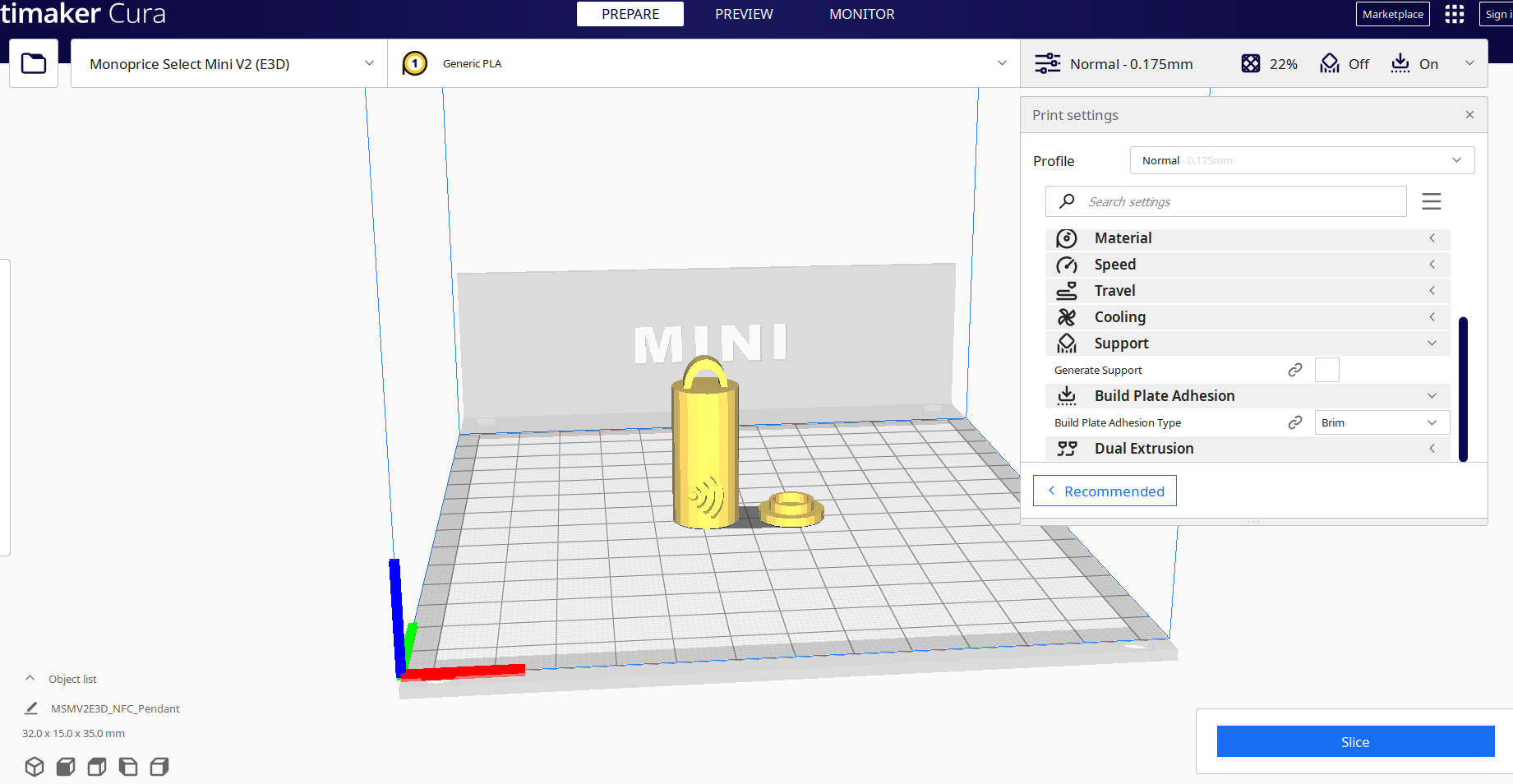Click the search magnifier icon
Image resolution: width=1513 pixels, height=784 pixels.
pos(1067,201)
